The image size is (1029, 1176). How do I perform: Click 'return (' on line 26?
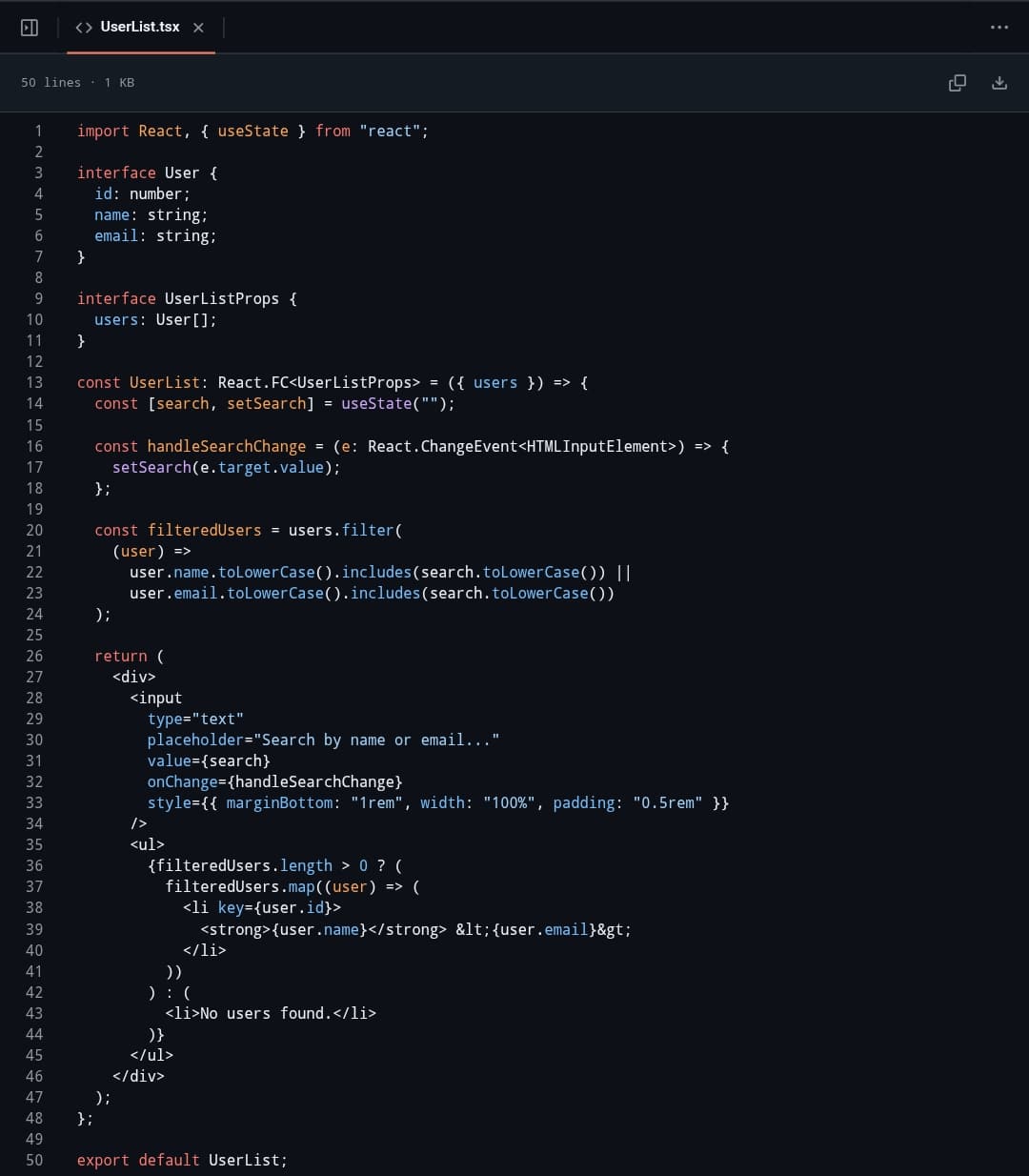click(130, 656)
